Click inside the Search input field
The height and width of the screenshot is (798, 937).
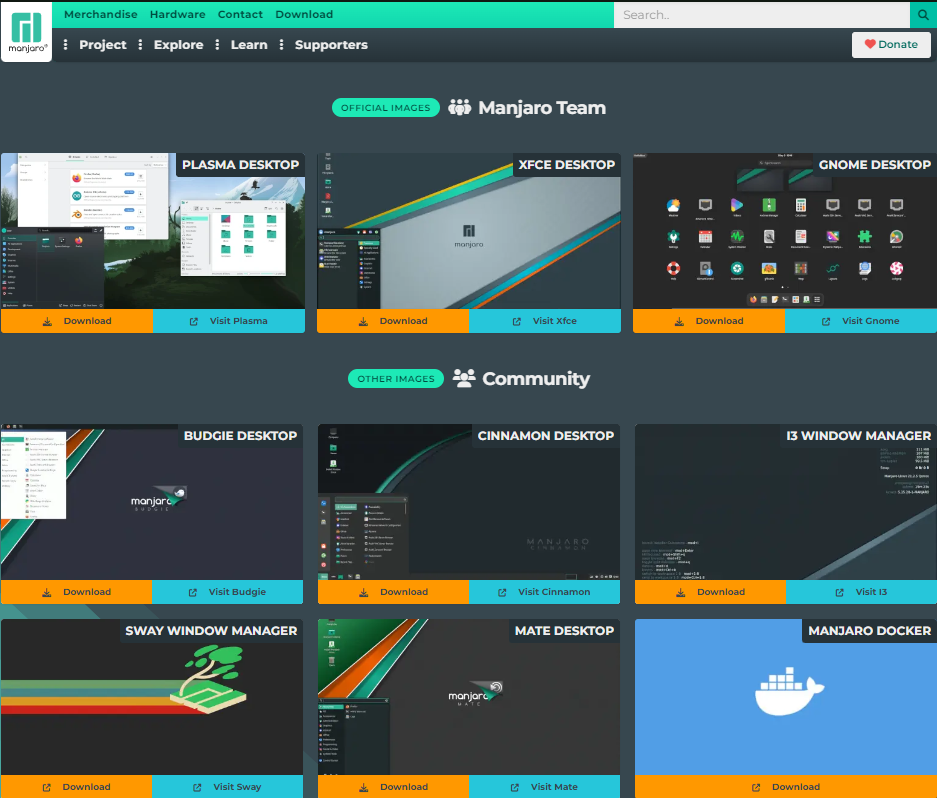(760, 14)
